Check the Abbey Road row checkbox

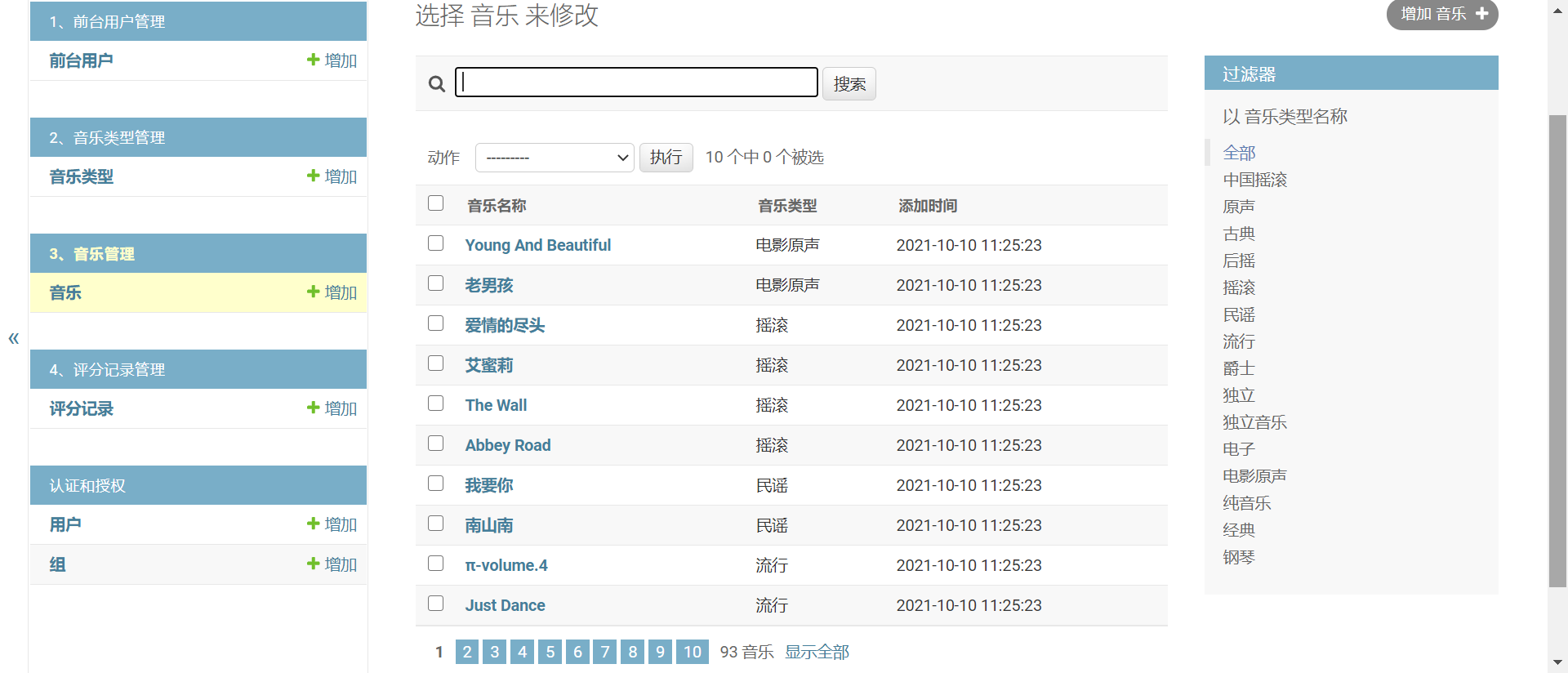tap(436, 443)
